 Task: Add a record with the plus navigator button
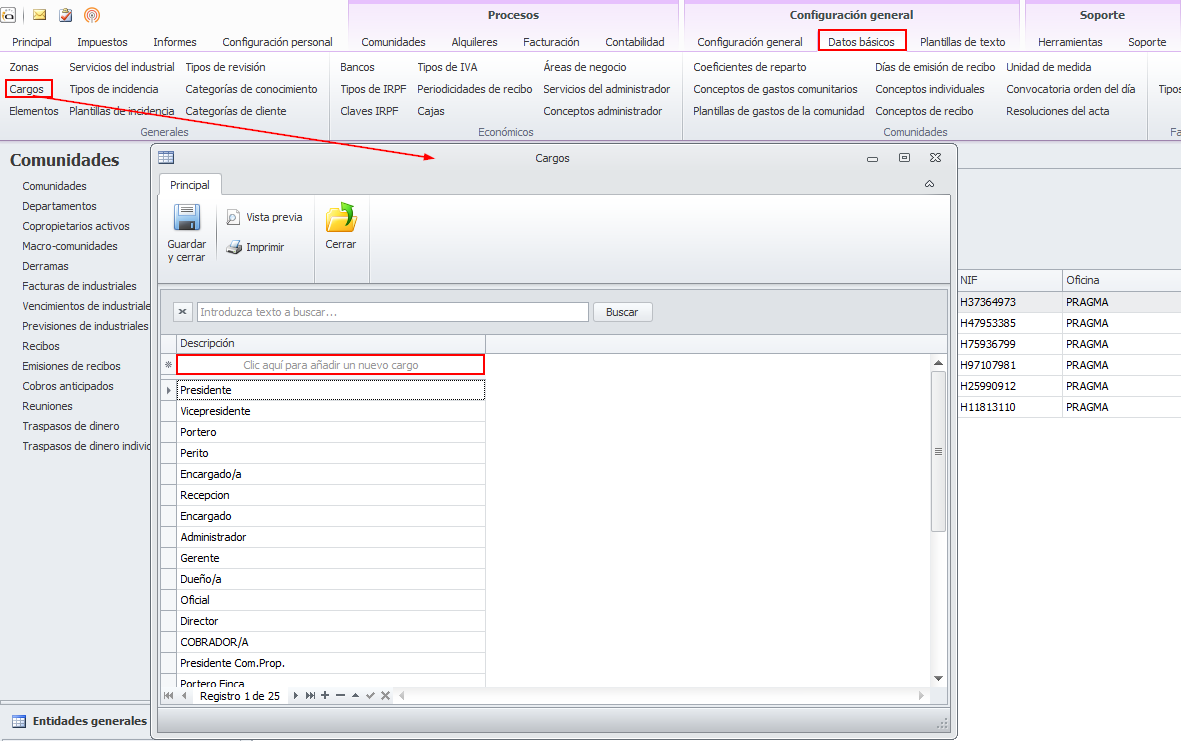[x=325, y=696]
